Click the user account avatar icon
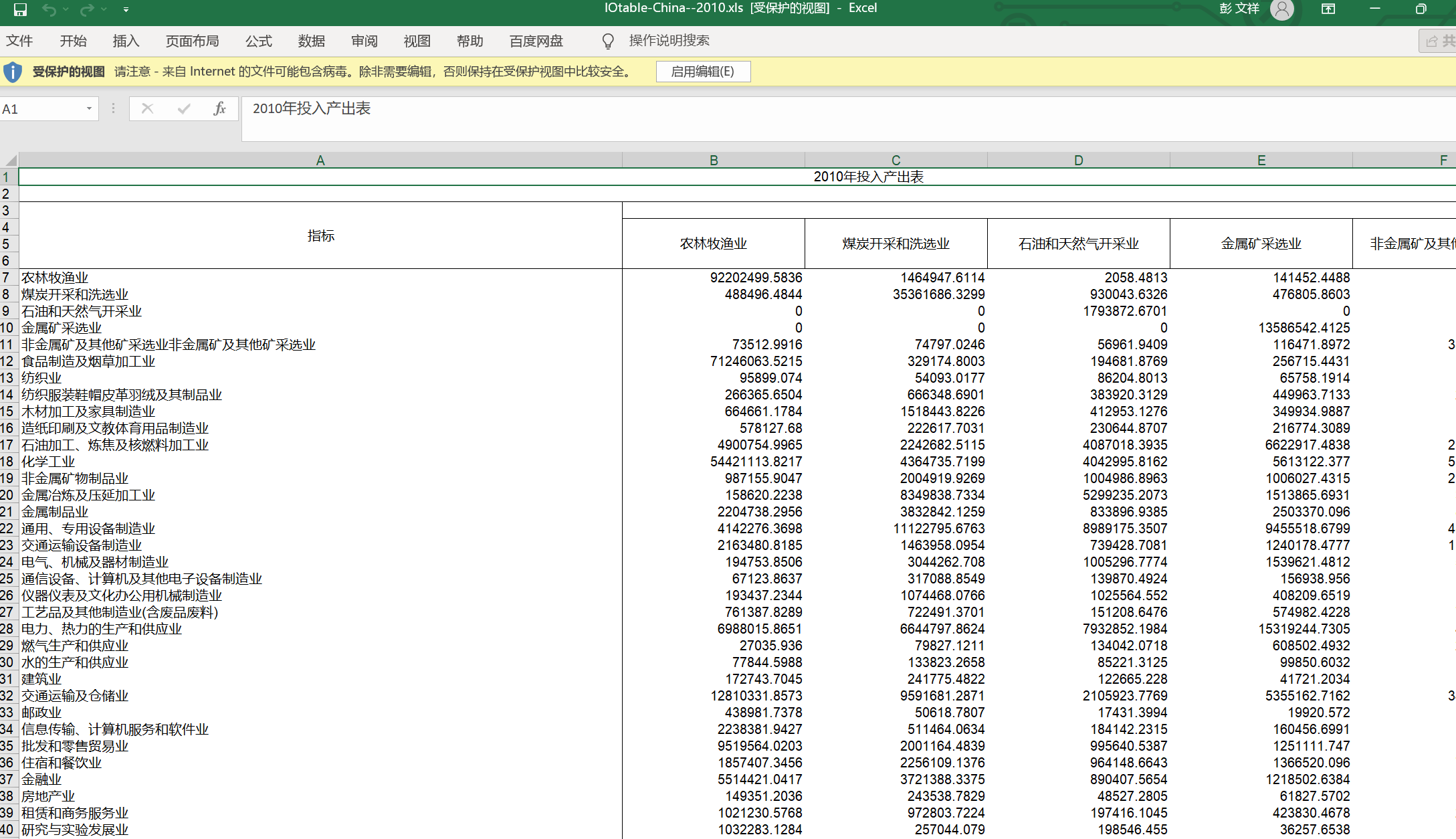 click(1281, 9)
